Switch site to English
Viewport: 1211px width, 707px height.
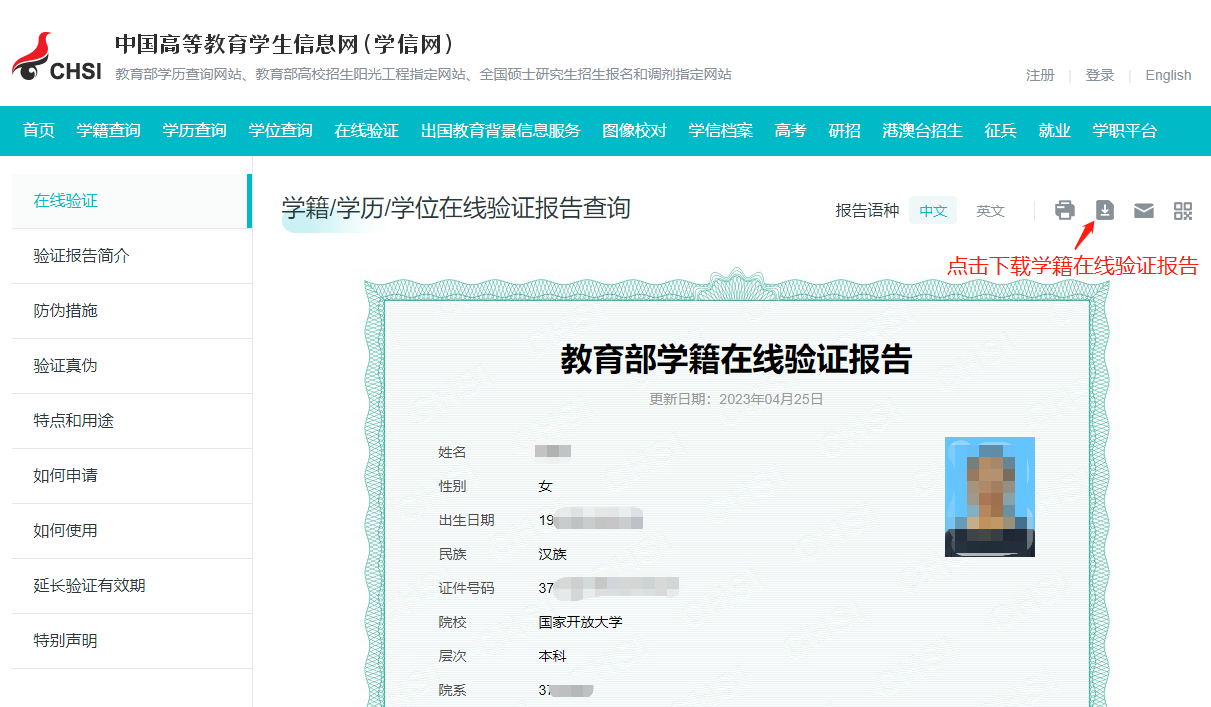(1168, 75)
